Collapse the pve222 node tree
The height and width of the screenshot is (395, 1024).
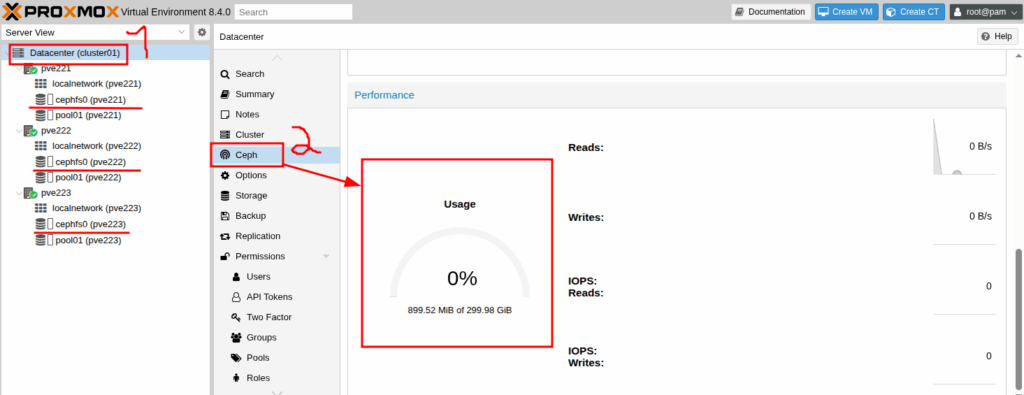[x=18, y=131]
